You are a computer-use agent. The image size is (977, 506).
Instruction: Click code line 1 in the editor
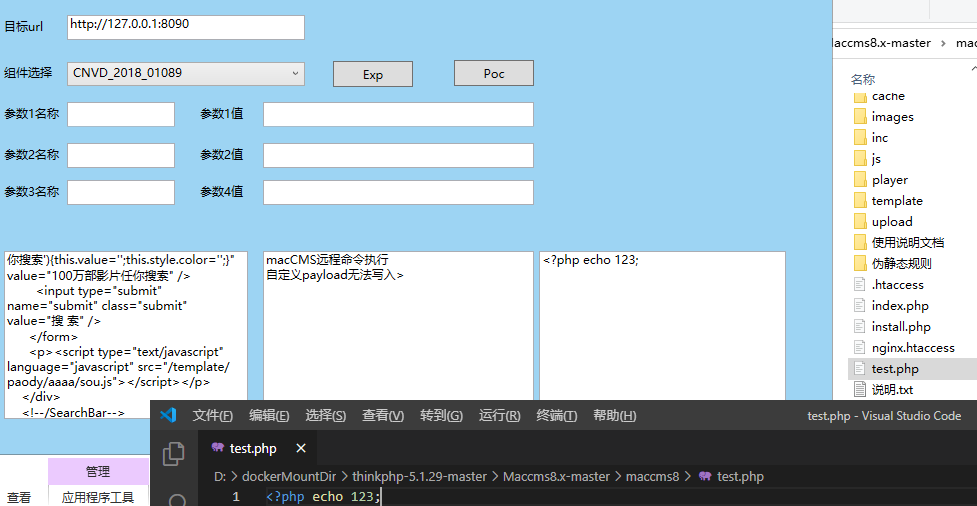323,497
